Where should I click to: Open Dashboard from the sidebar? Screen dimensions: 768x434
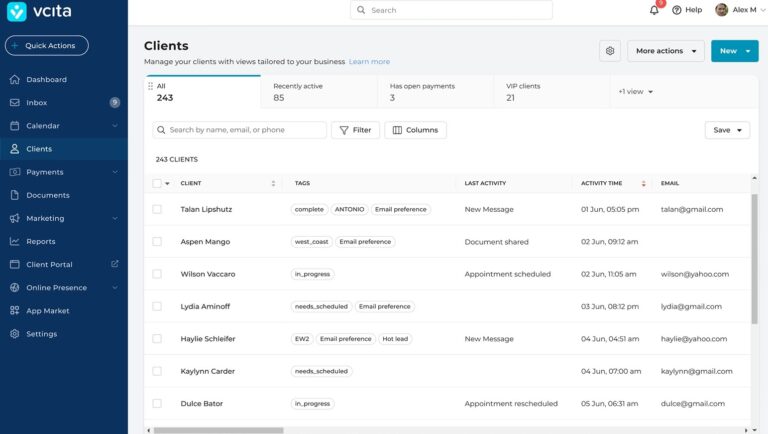click(46, 79)
